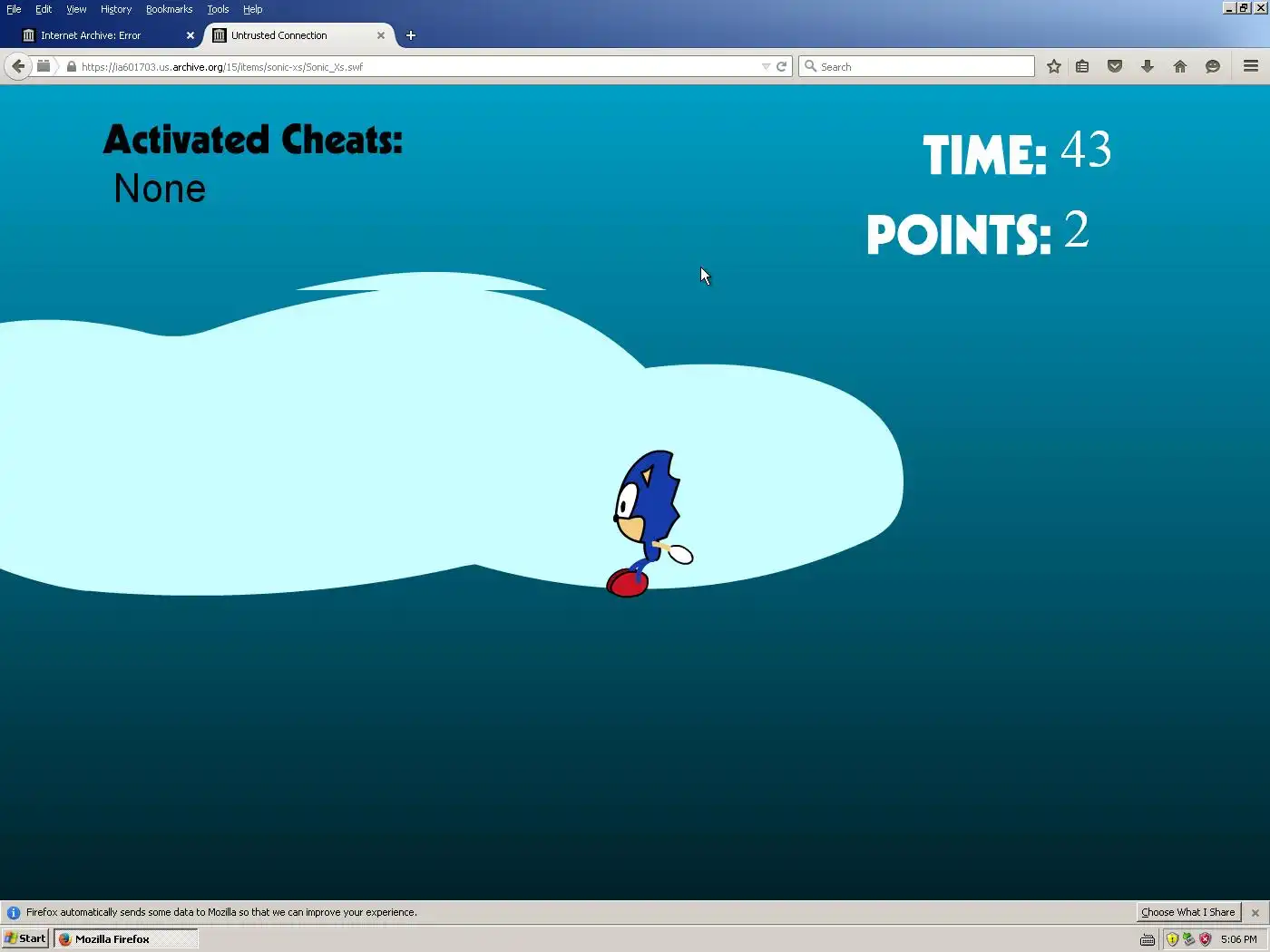Screen dimensions: 1270x952
Task: Click the Choose What I Share button
Action: [x=1188, y=912]
